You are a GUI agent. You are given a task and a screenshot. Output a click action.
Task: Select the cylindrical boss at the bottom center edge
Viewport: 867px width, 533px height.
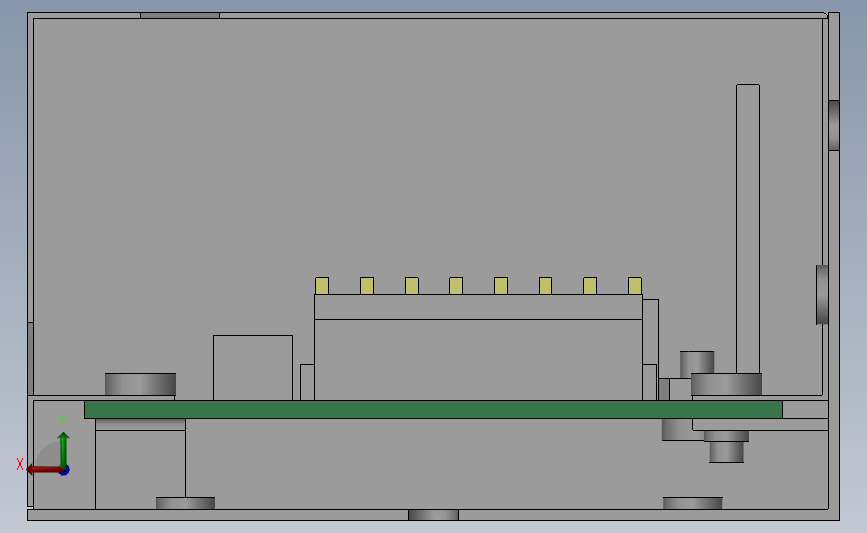[434, 515]
